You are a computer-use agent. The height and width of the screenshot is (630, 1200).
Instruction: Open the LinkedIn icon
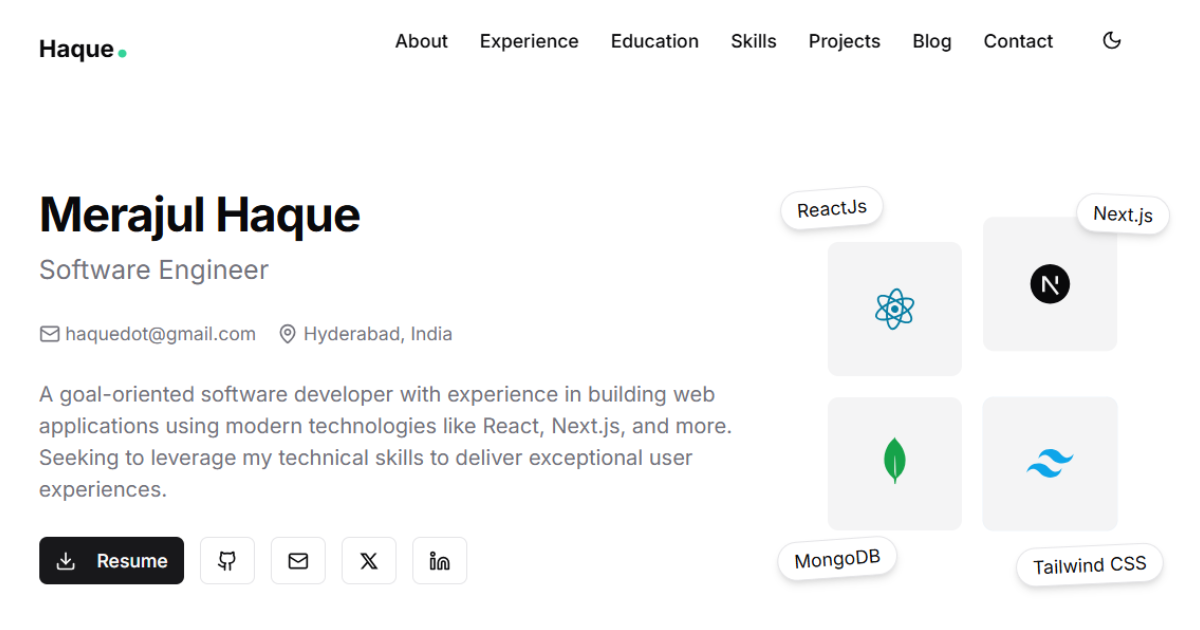pyautogui.click(x=440, y=561)
